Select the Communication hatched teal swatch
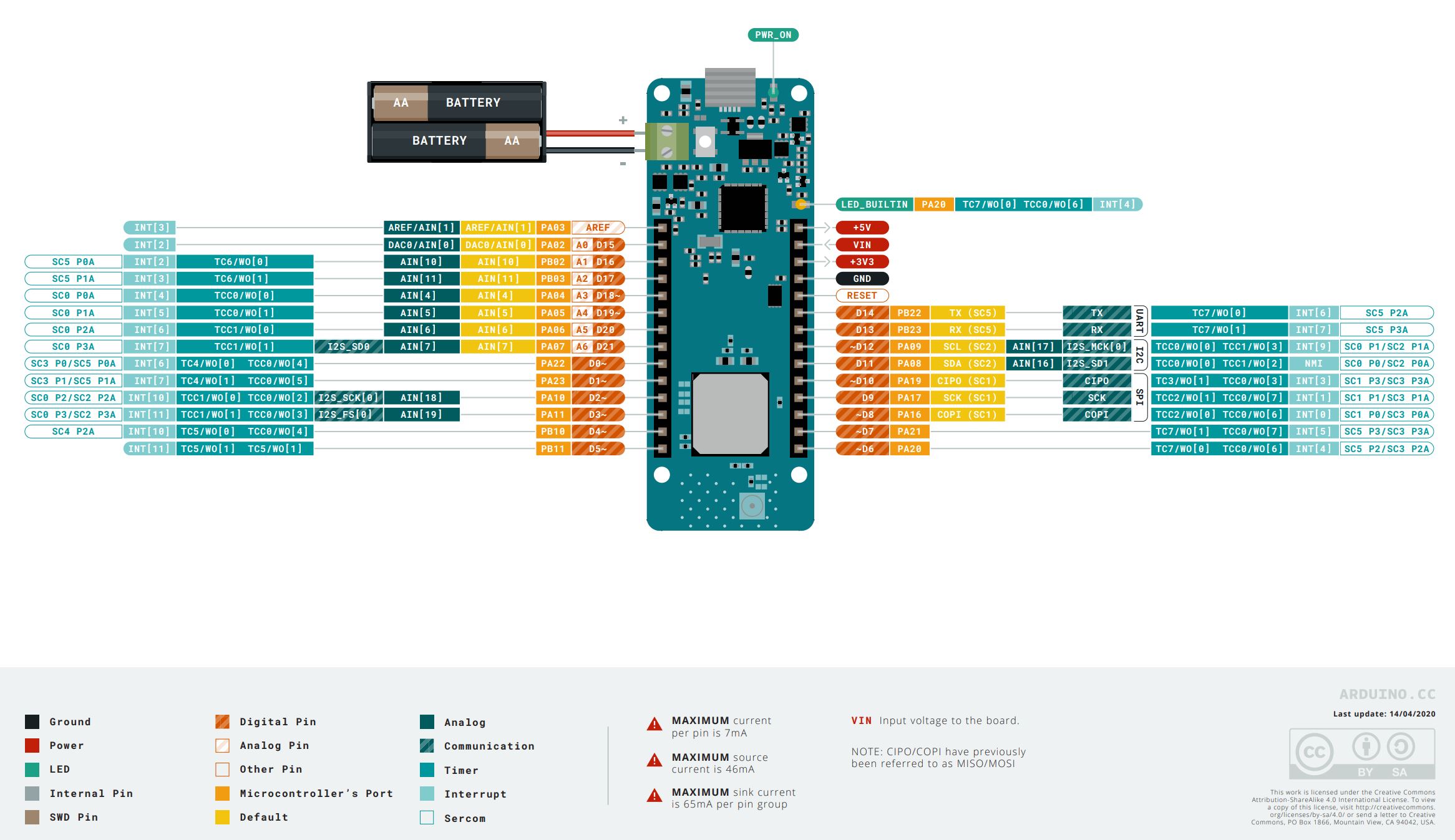The image size is (1455, 840). coord(427,746)
